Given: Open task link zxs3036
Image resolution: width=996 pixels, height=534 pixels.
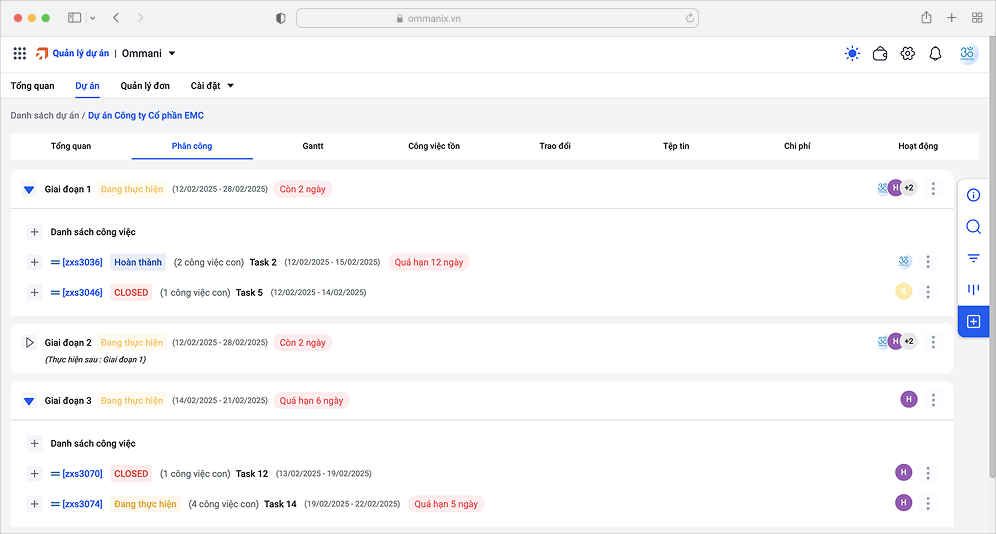Looking at the screenshot, I should tap(82, 263).
